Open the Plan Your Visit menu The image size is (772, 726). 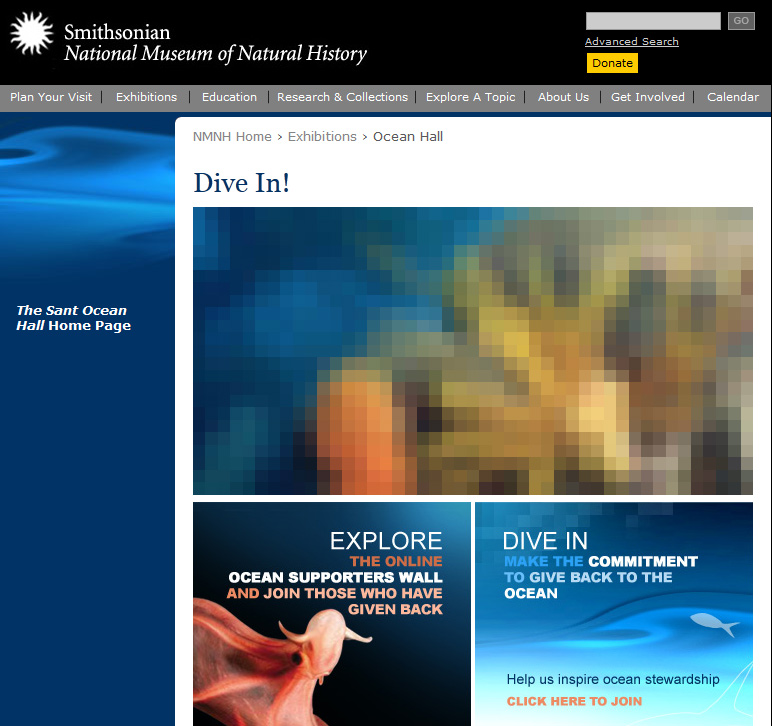coord(51,97)
